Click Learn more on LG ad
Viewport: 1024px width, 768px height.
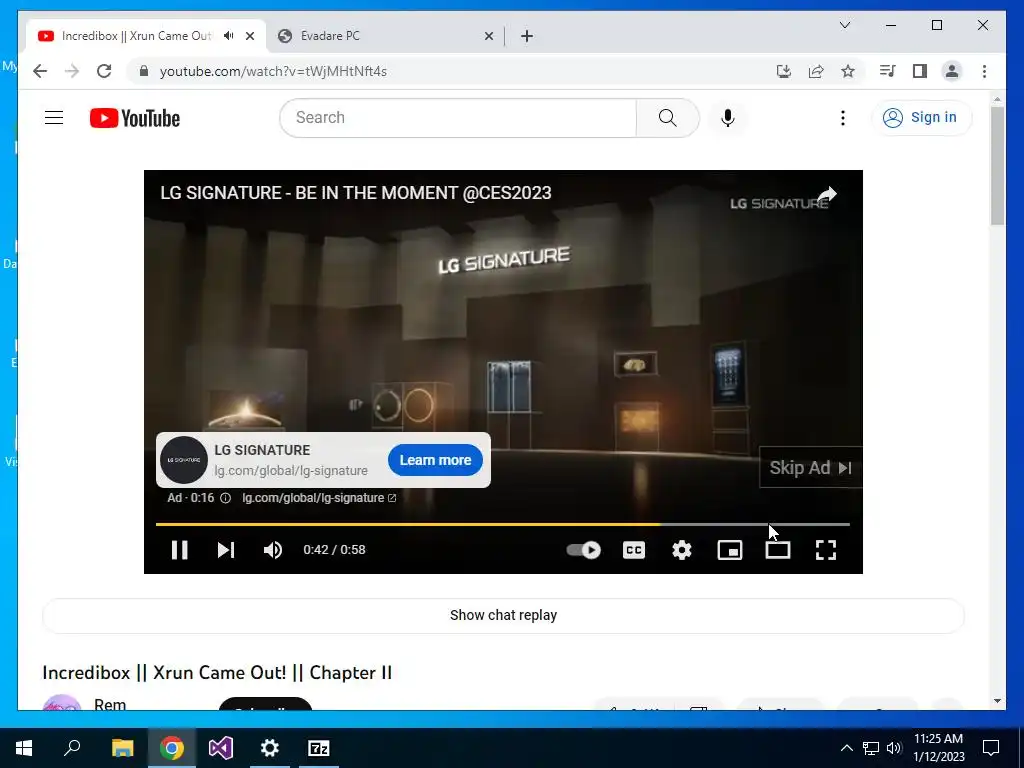click(435, 460)
